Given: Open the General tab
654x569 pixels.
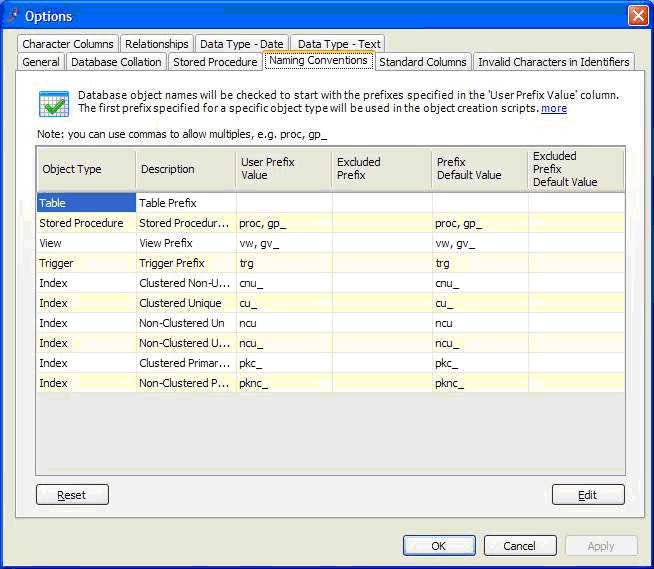Looking at the screenshot, I should tap(41, 62).
